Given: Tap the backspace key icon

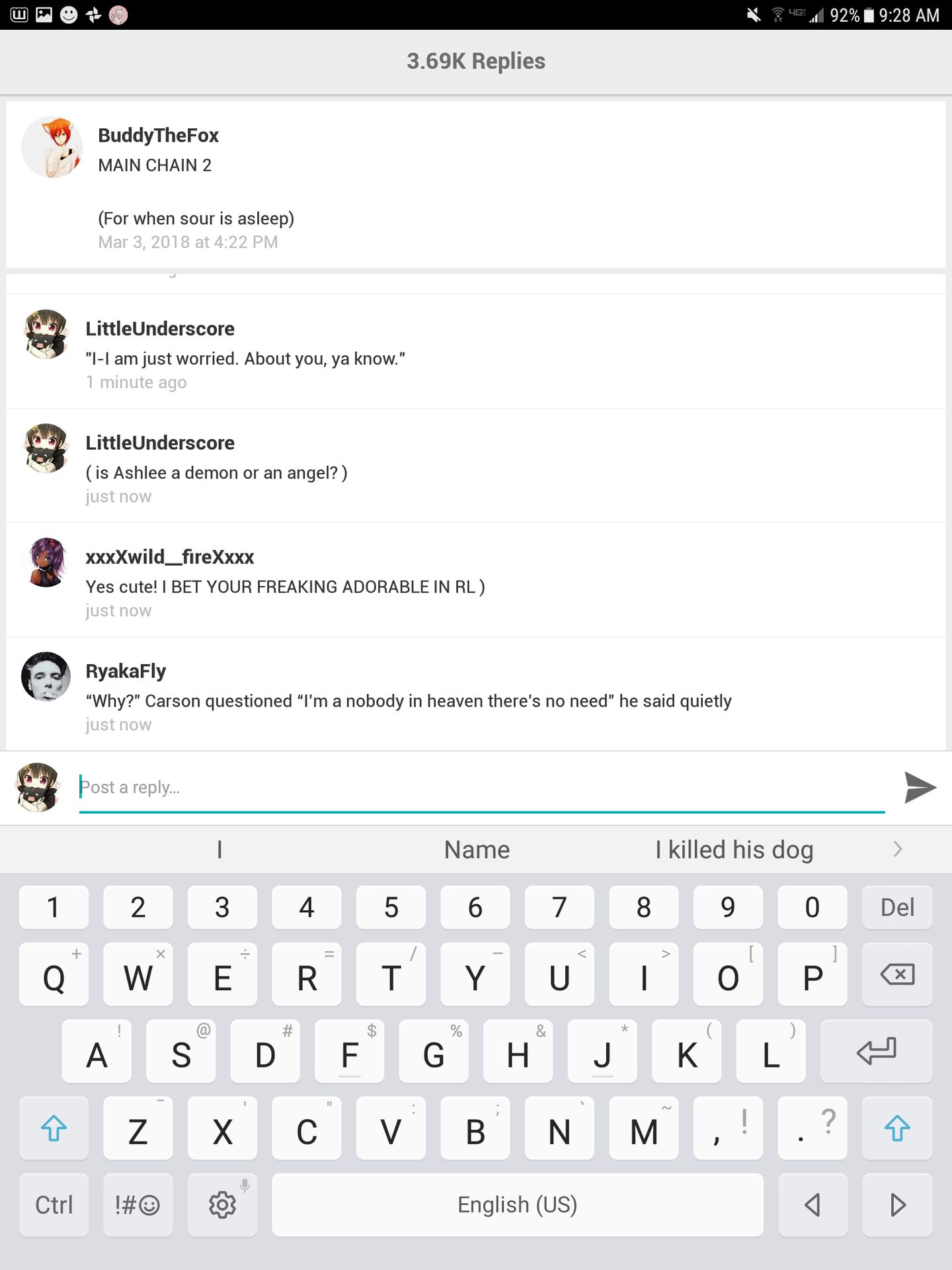Looking at the screenshot, I should pos(897,974).
